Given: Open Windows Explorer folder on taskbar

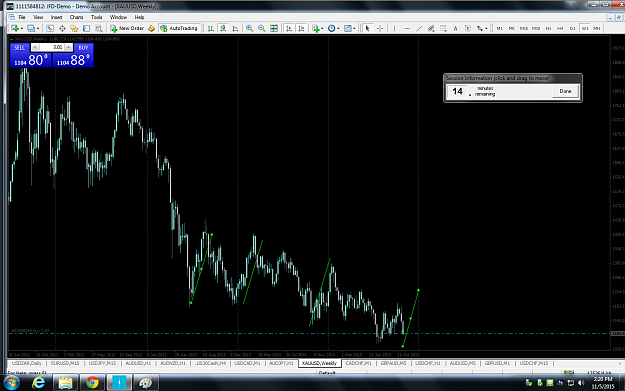Looking at the screenshot, I should click(x=65, y=382).
